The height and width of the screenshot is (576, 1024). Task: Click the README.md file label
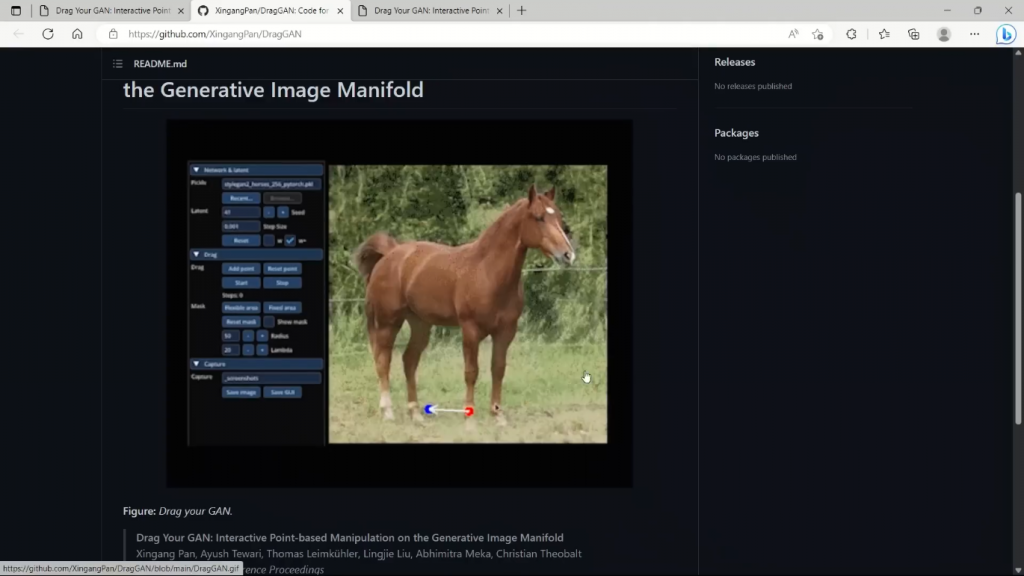coord(160,63)
